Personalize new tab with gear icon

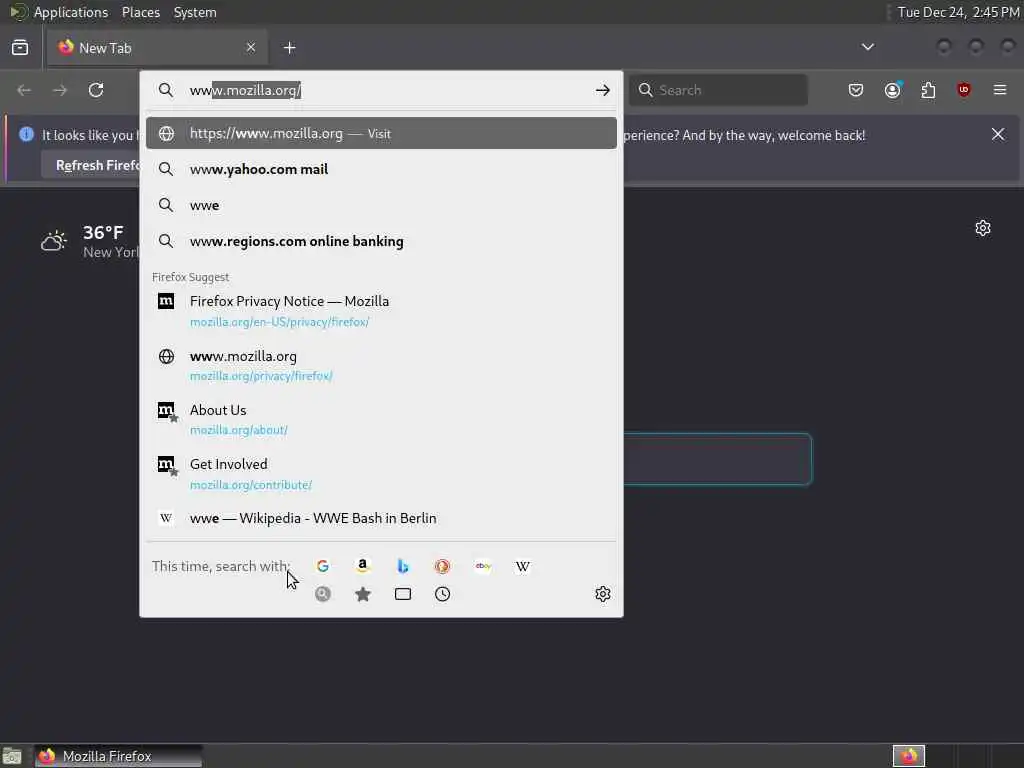pyautogui.click(x=983, y=228)
